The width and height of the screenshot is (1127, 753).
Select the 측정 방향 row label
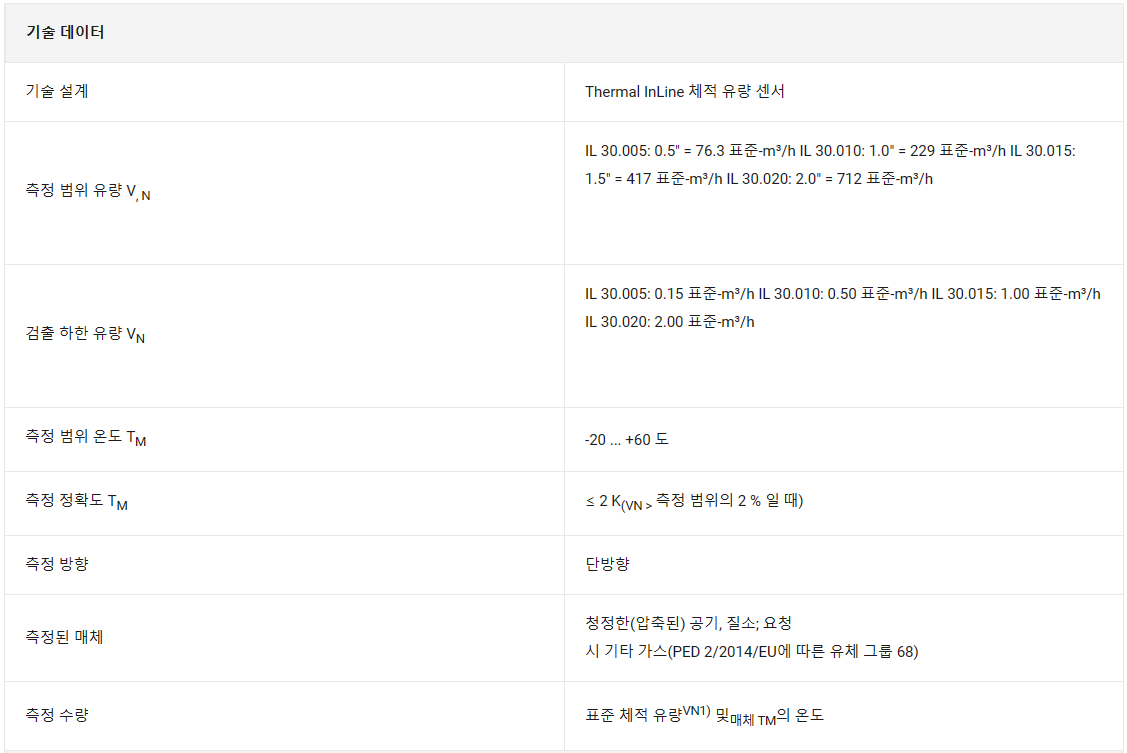pos(57,564)
